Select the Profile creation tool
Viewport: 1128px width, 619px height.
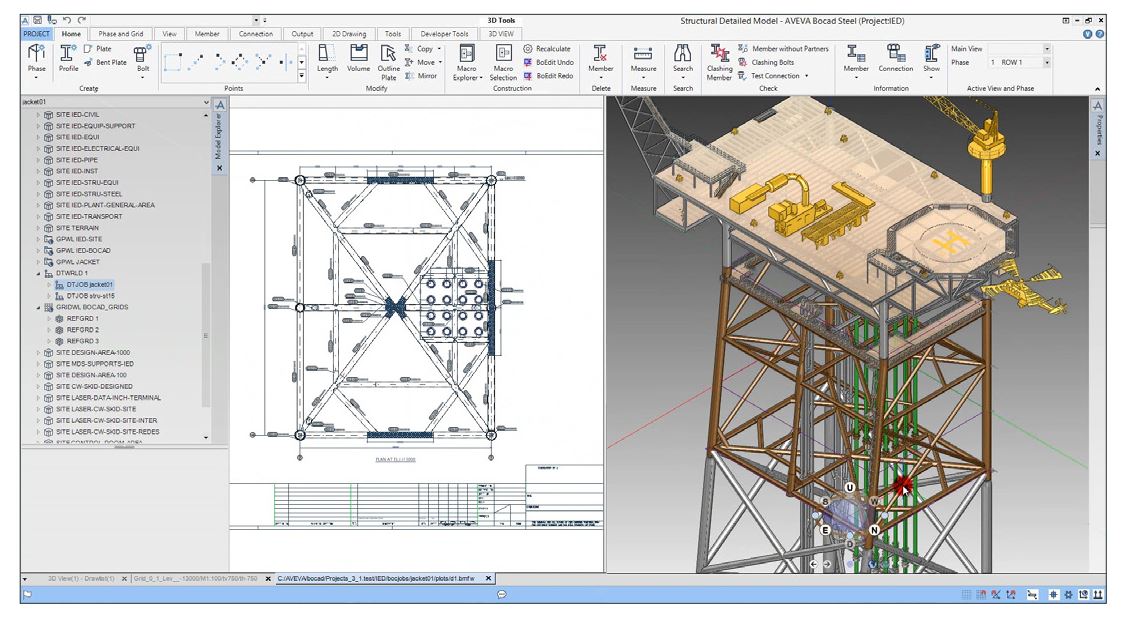tap(68, 58)
